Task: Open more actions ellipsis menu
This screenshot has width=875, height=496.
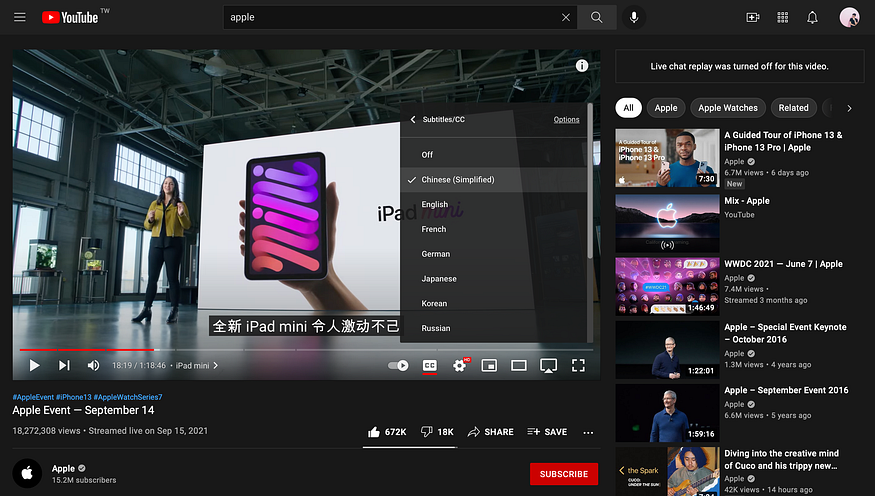Action: [588, 432]
